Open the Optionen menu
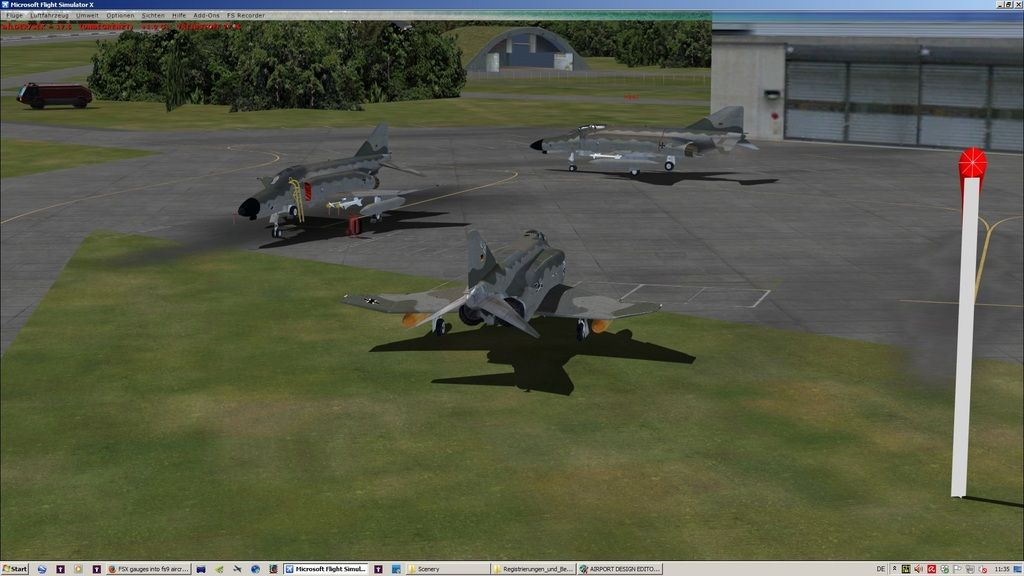Screen dimensions: 1024x576 120,16
